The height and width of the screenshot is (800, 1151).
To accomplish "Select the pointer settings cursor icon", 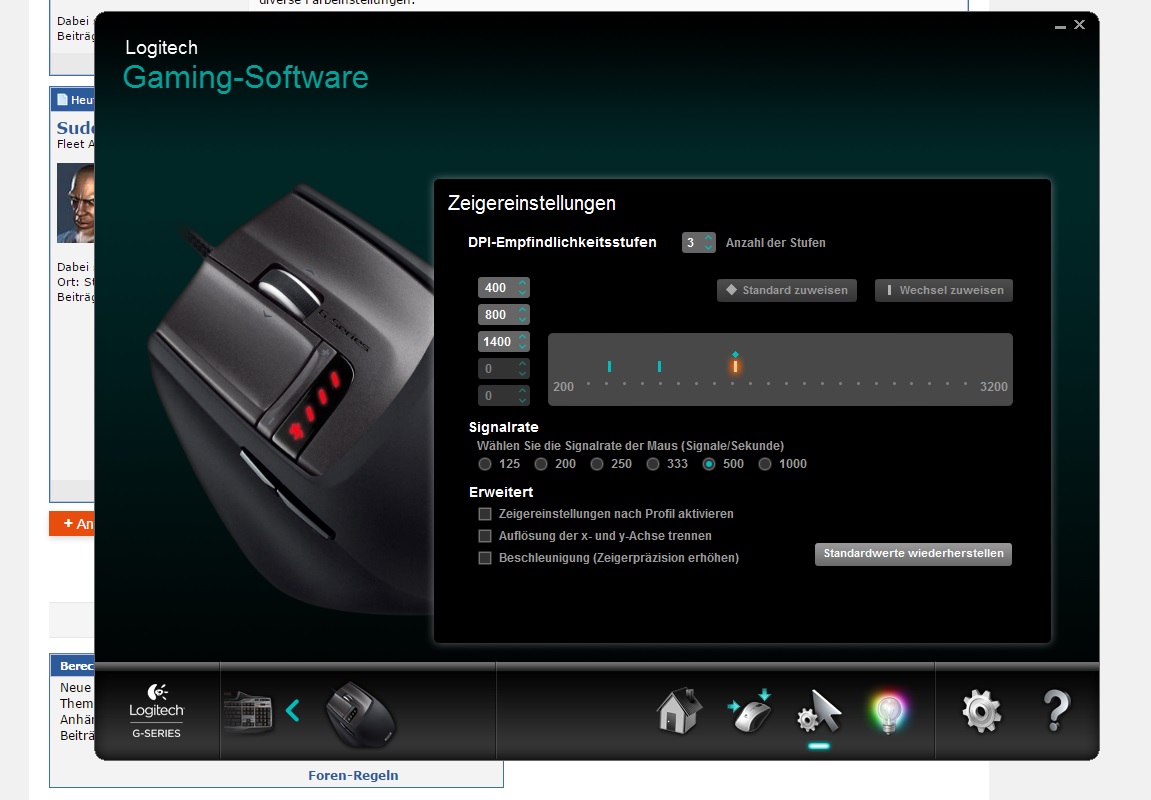I will pyautogui.click(x=818, y=711).
